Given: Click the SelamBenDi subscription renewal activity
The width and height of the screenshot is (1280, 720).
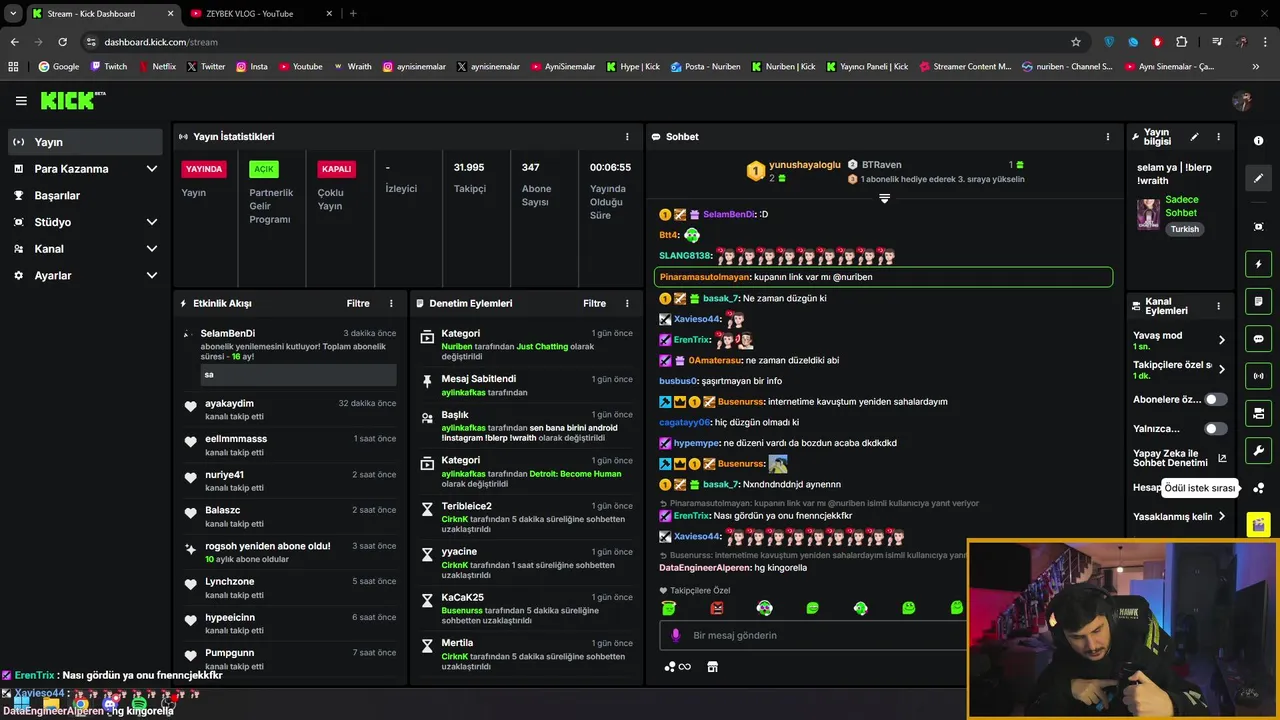Looking at the screenshot, I should (290, 356).
